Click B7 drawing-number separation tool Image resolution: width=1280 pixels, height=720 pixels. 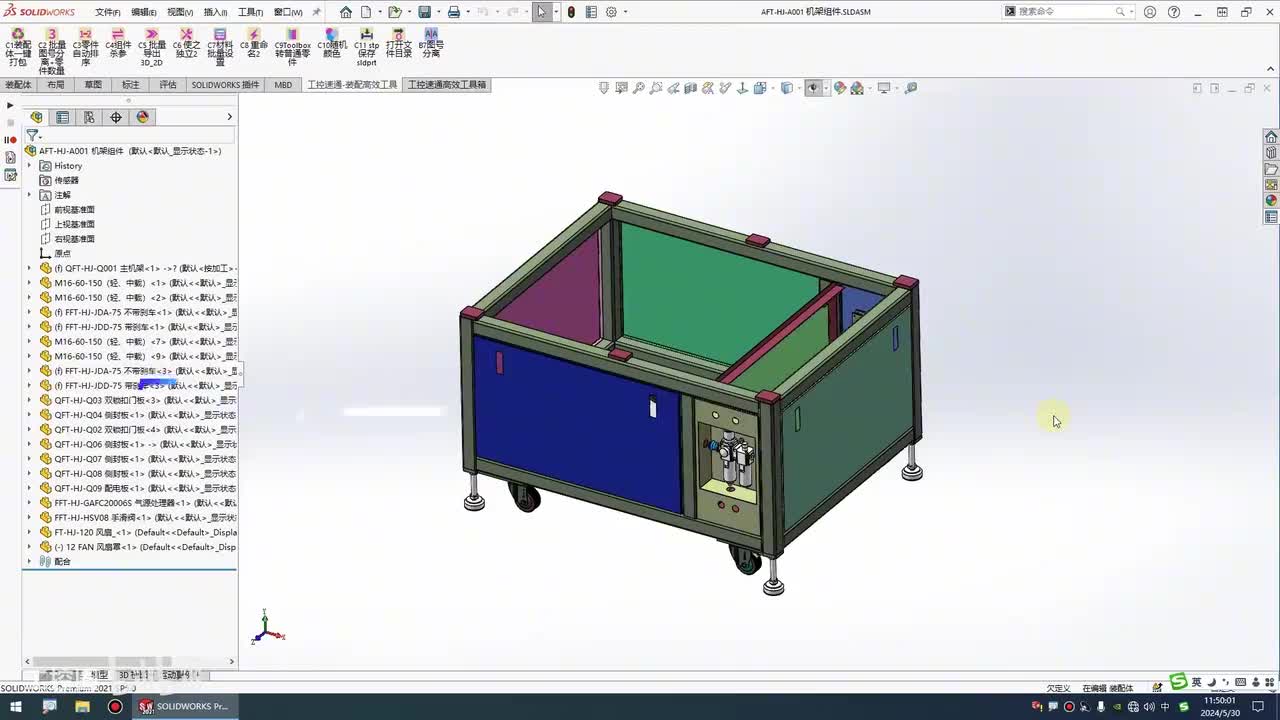pyautogui.click(x=431, y=43)
